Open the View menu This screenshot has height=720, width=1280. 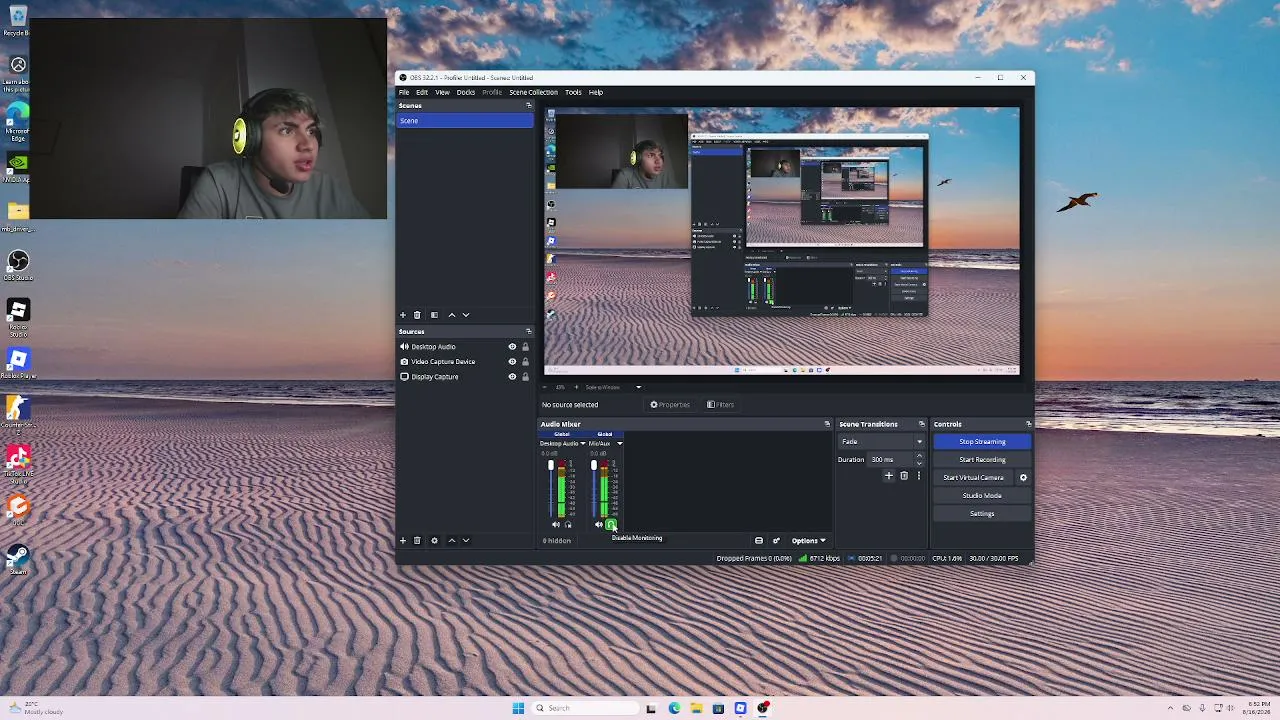442,92
